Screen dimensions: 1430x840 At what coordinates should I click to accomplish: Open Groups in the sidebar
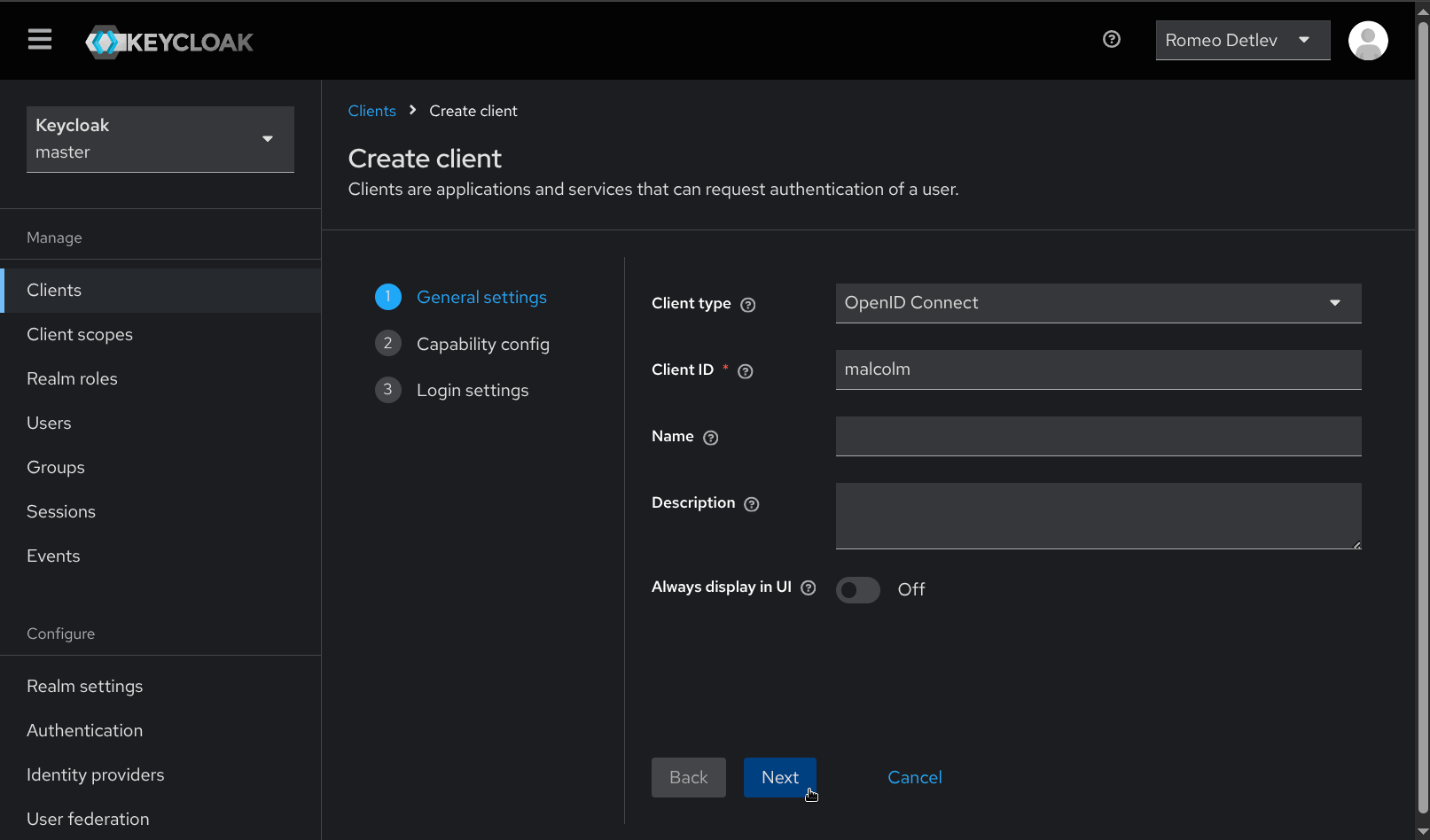click(x=160, y=468)
